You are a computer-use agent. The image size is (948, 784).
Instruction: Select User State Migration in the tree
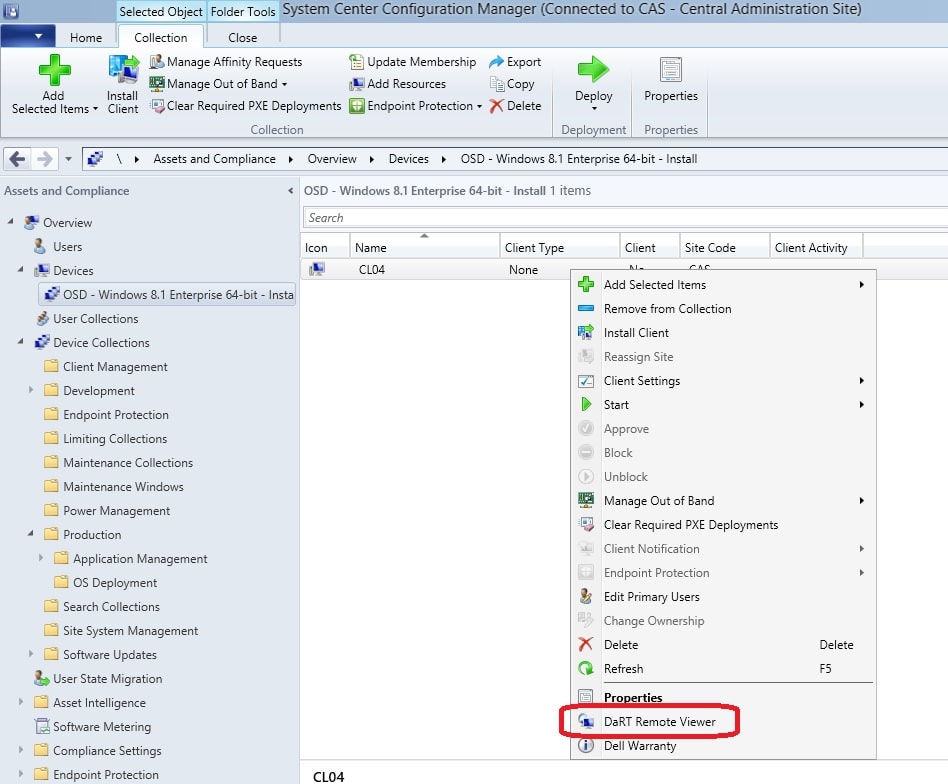pos(107,678)
